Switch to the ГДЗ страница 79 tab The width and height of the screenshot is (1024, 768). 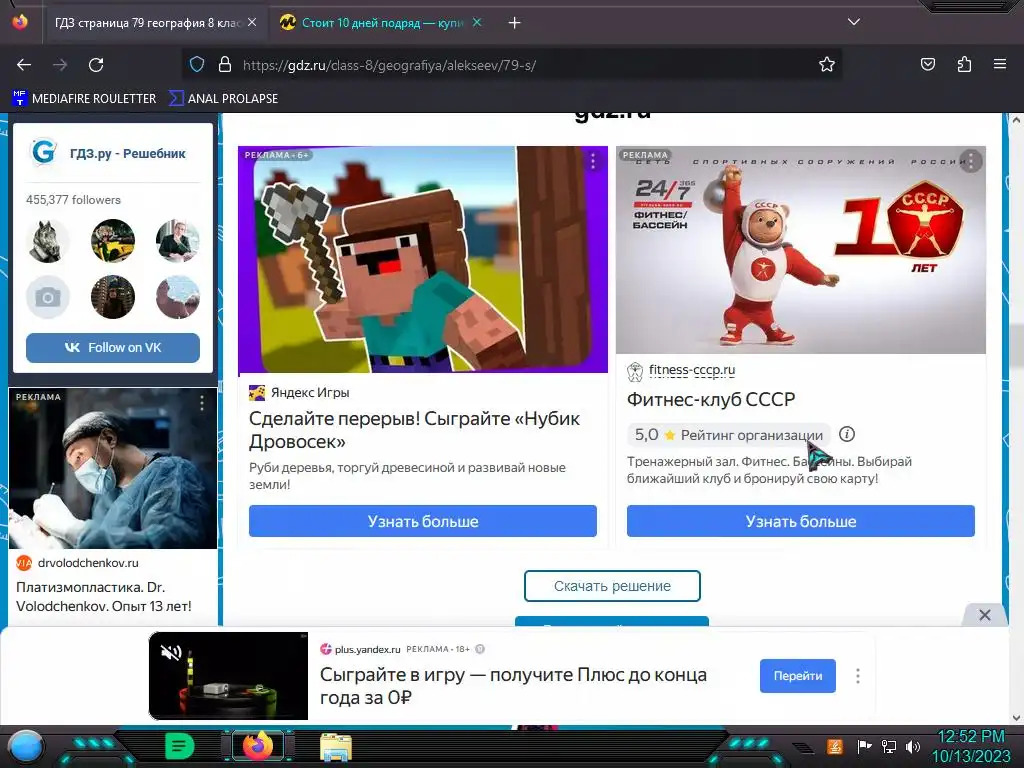(x=148, y=23)
